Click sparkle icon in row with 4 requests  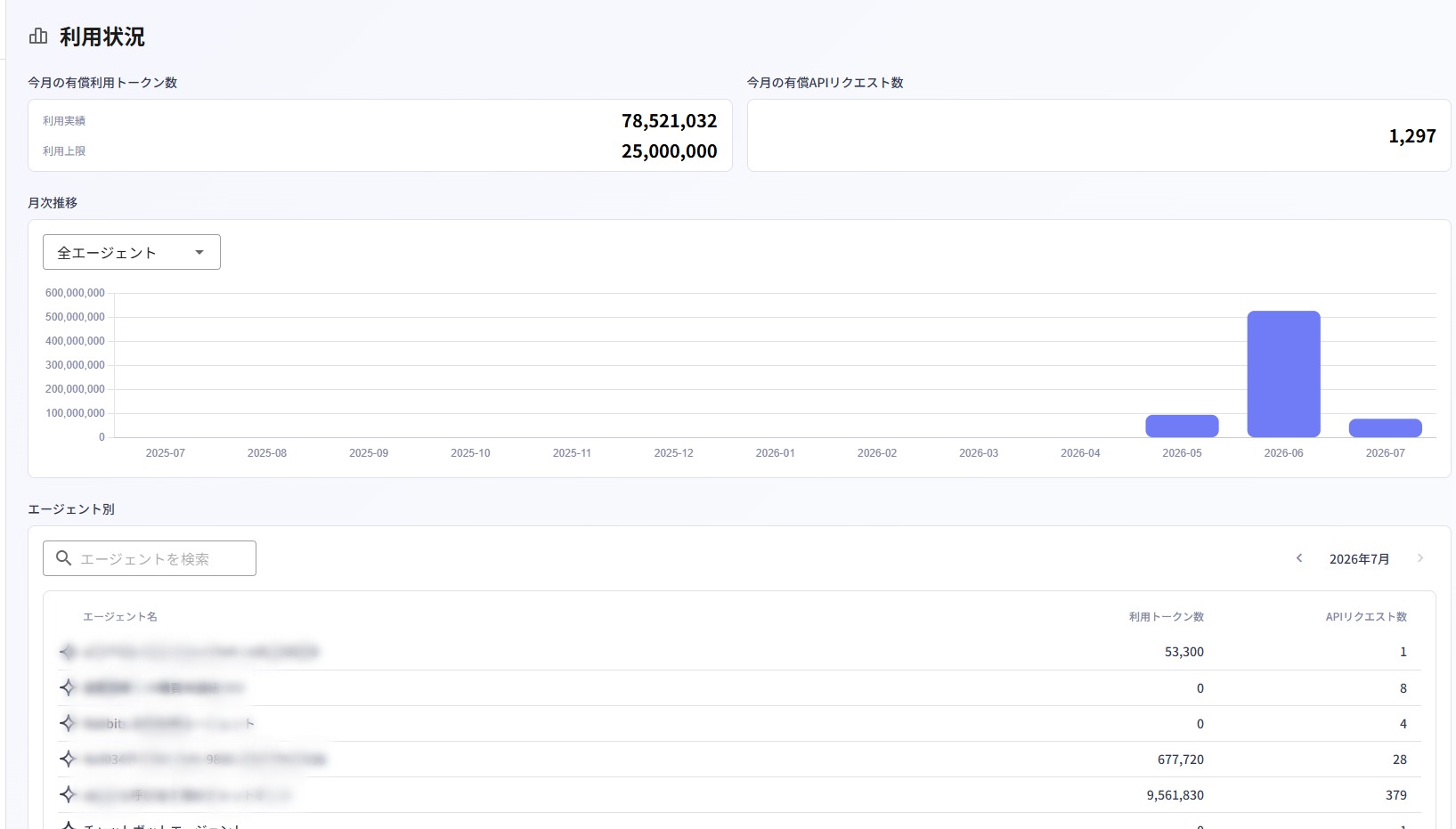click(x=68, y=723)
